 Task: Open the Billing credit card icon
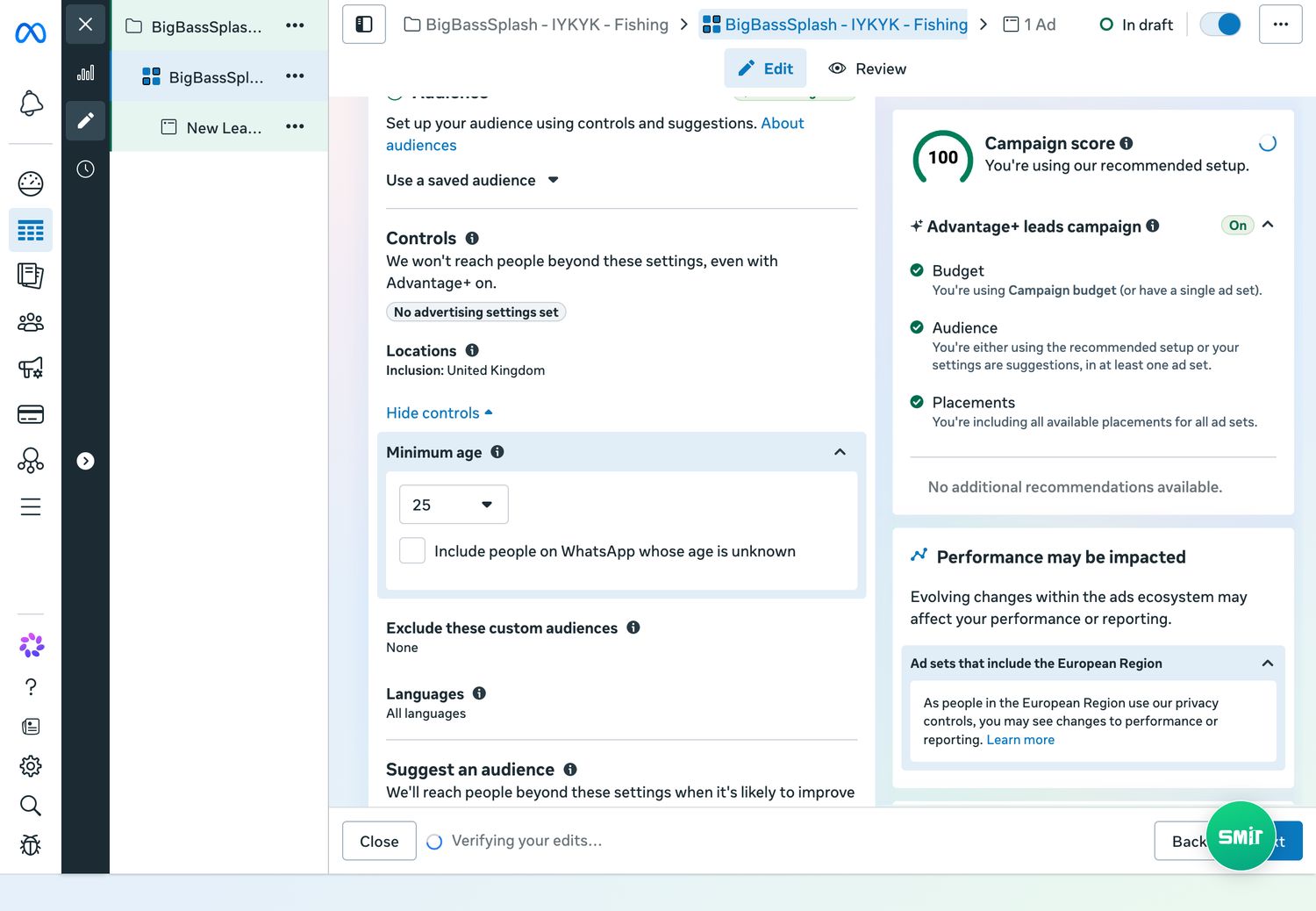click(x=31, y=414)
